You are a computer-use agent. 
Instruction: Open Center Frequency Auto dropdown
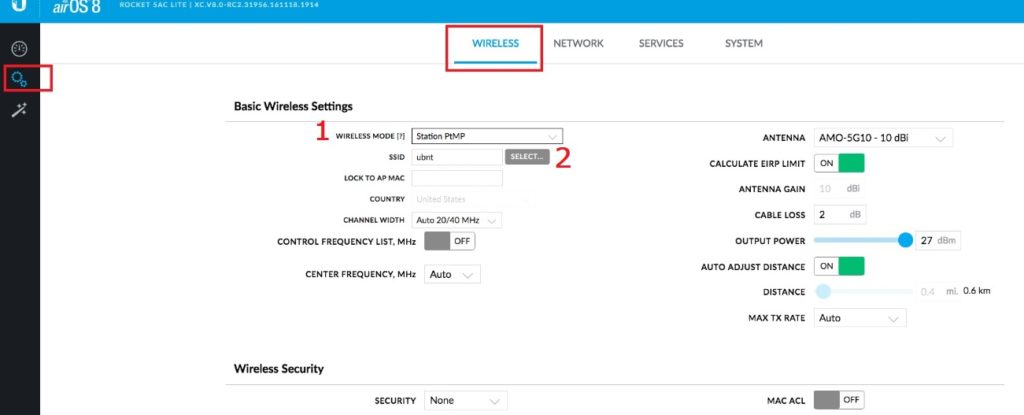(x=453, y=274)
